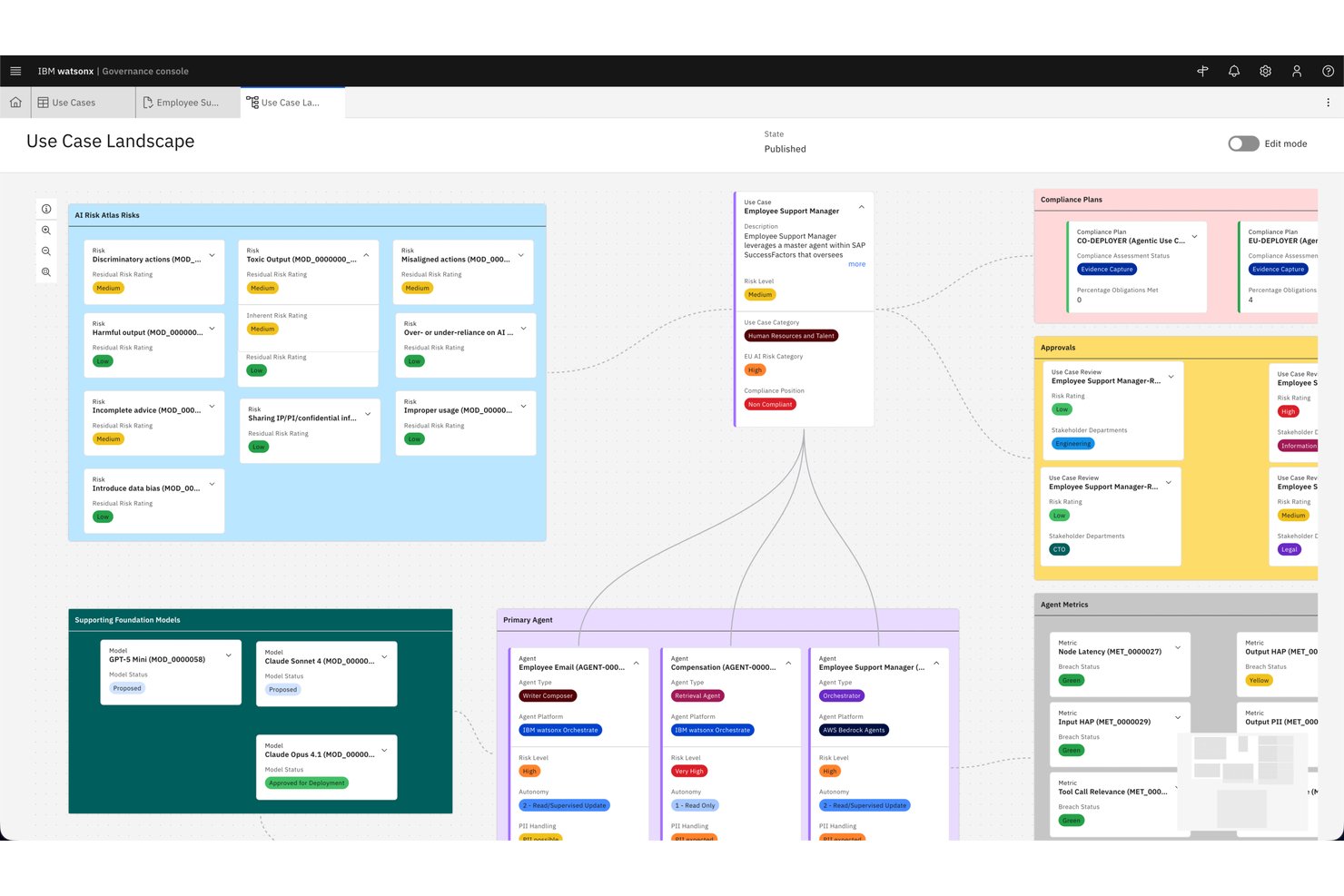Select the AI Risk Atlas Risks group header
This screenshot has height=896, width=1344.
click(x=307, y=215)
